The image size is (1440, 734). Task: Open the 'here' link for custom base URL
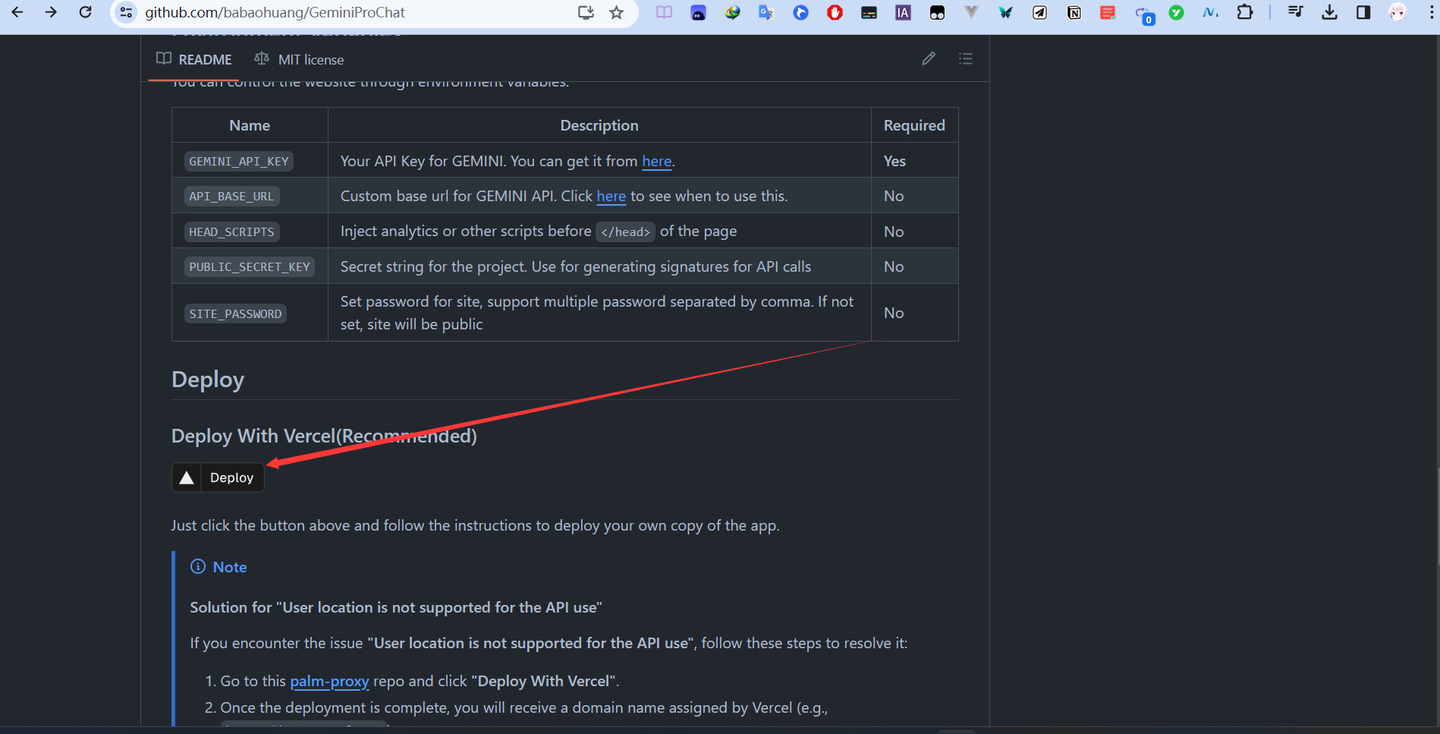pyautogui.click(x=611, y=196)
